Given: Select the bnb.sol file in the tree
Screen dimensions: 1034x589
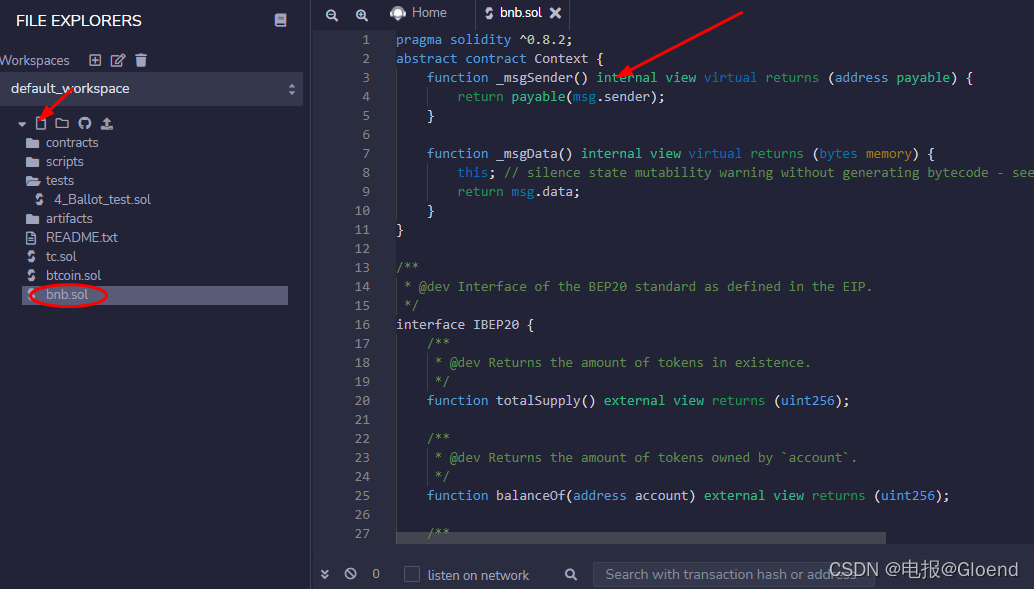Looking at the screenshot, I should 155,295.
